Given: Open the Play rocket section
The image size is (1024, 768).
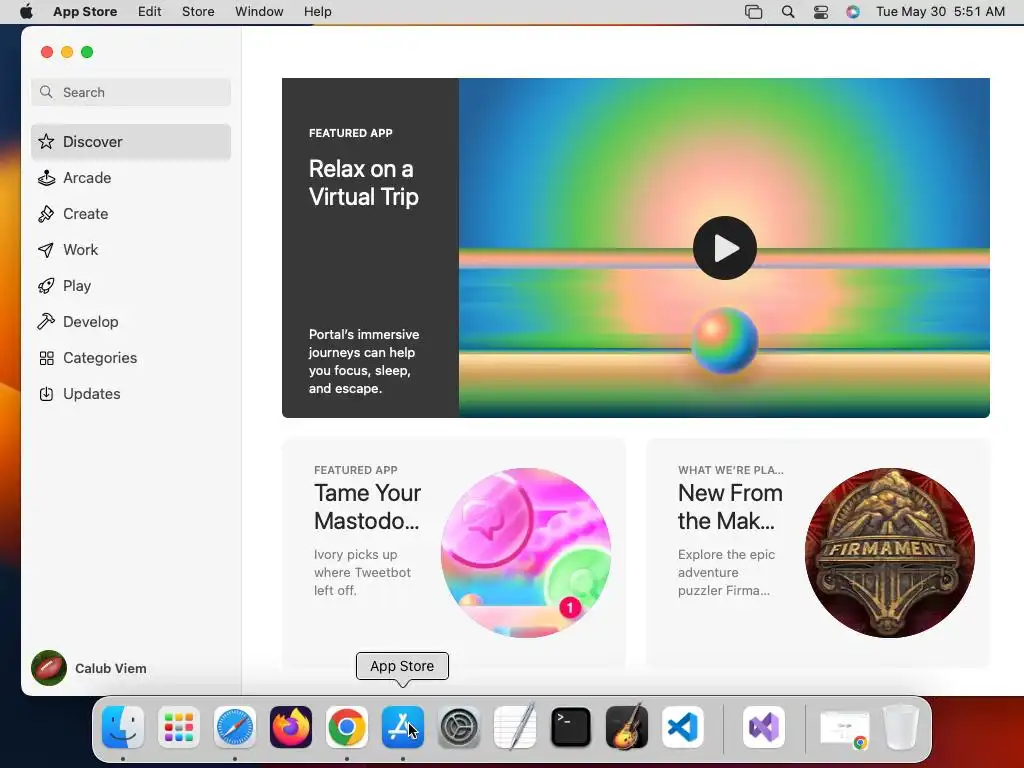Looking at the screenshot, I should [131, 285].
